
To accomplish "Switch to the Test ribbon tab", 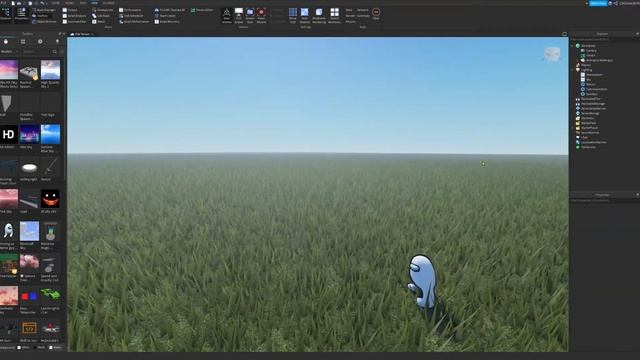I will (x=83, y=3).
